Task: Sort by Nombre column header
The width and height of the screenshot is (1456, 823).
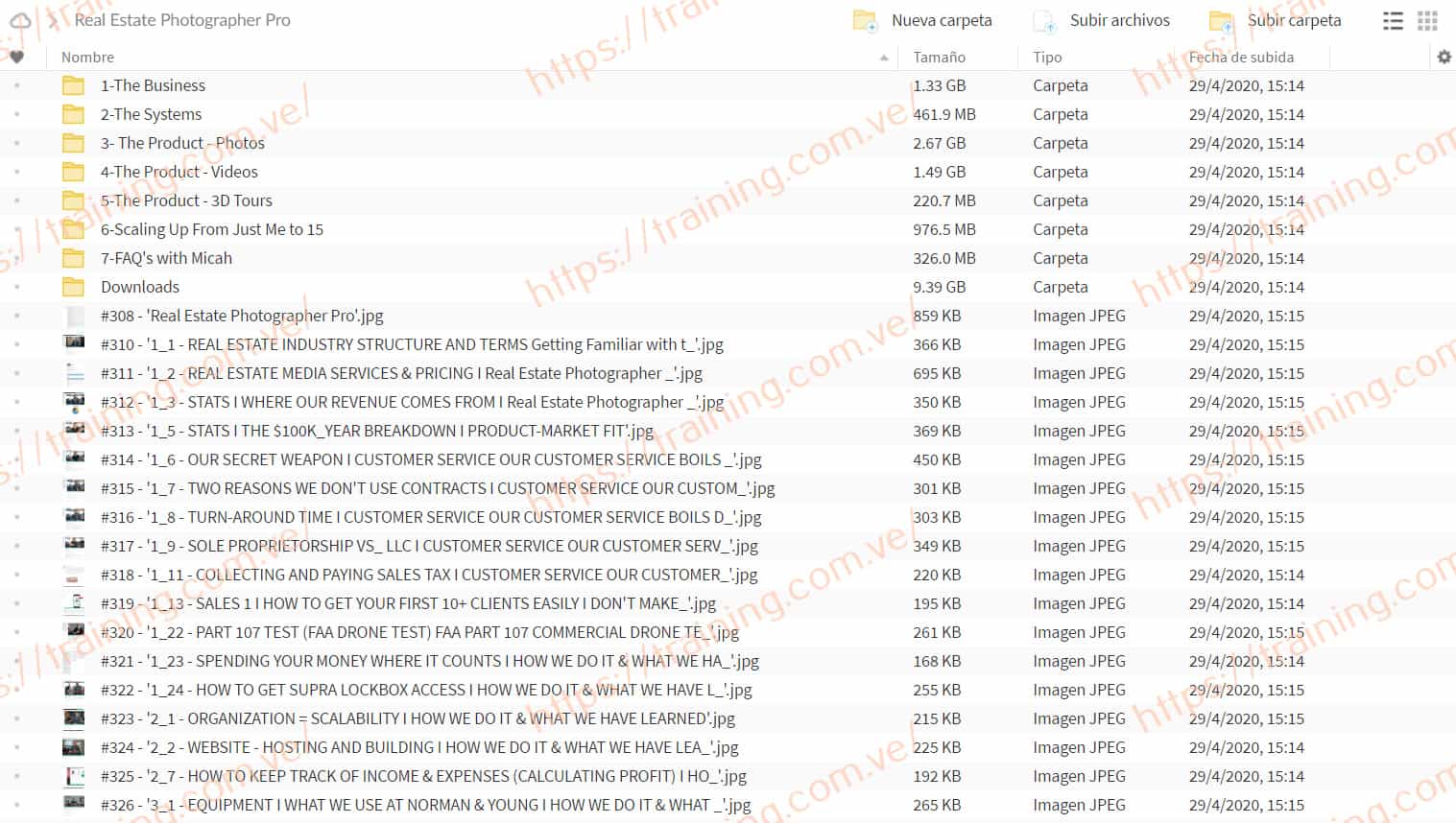Action: (87, 58)
